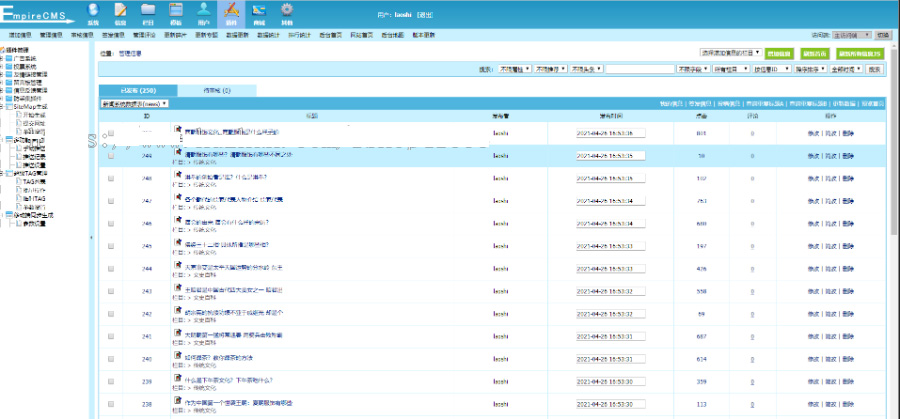Switch to the 待审核 (0) tab

pyautogui.click(x=217, y=91)
